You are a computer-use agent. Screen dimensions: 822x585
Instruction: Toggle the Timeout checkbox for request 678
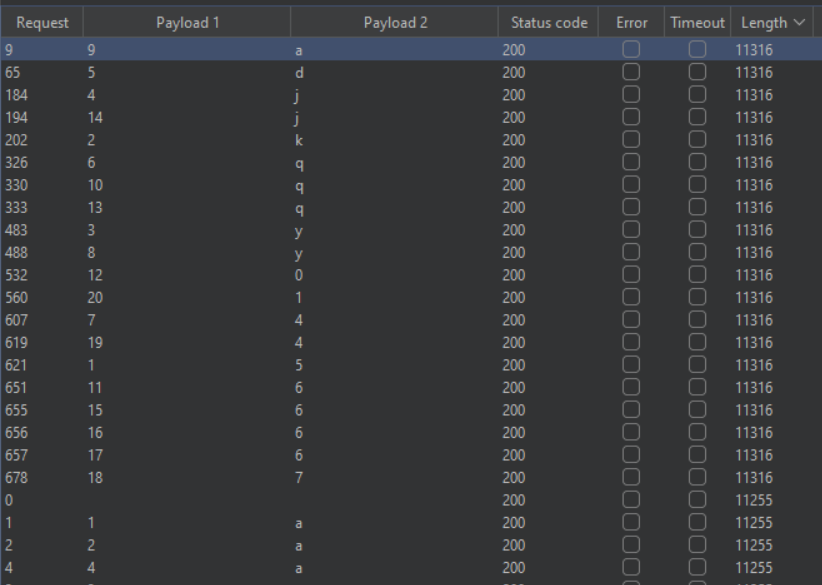coord(697,477)
